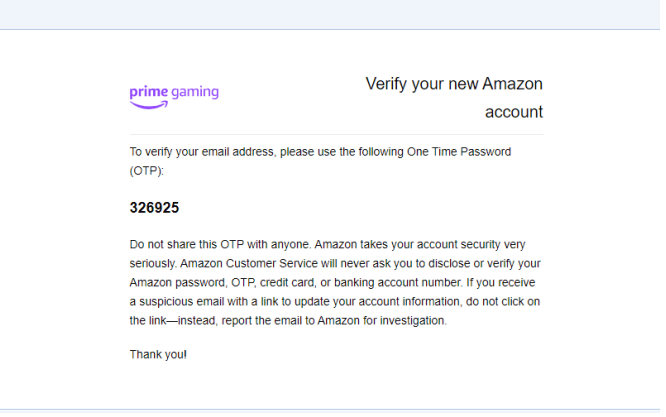
Task: Click the Prime Gaming logo
Action: (x=174, y=94)
